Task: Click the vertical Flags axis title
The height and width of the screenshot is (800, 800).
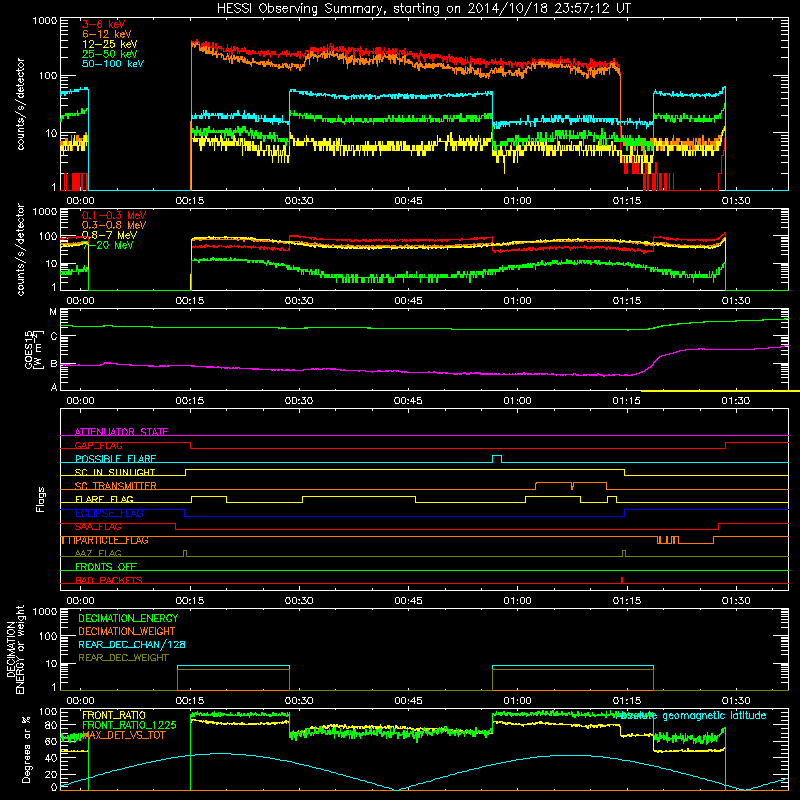Action: point(41,499)
